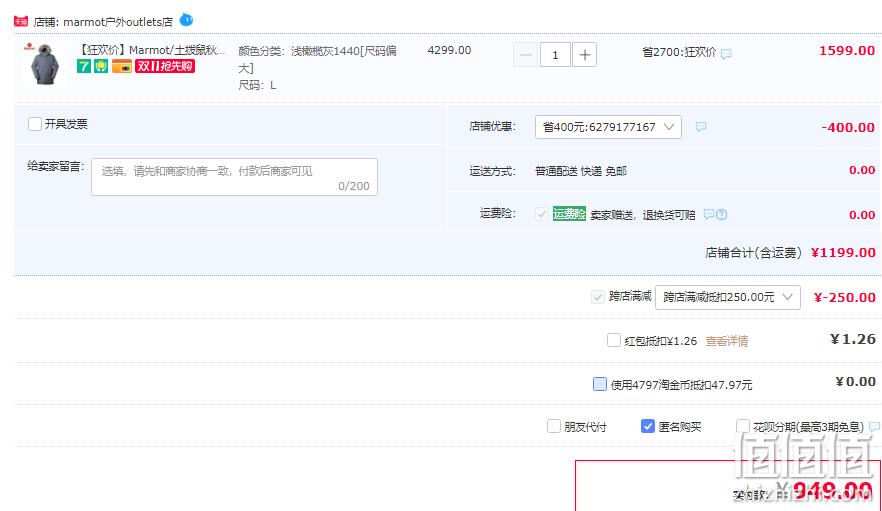882x511 pixels.
Task: Click the 普通配送 快递 免邮 shipping text
Action: (580, 171)
